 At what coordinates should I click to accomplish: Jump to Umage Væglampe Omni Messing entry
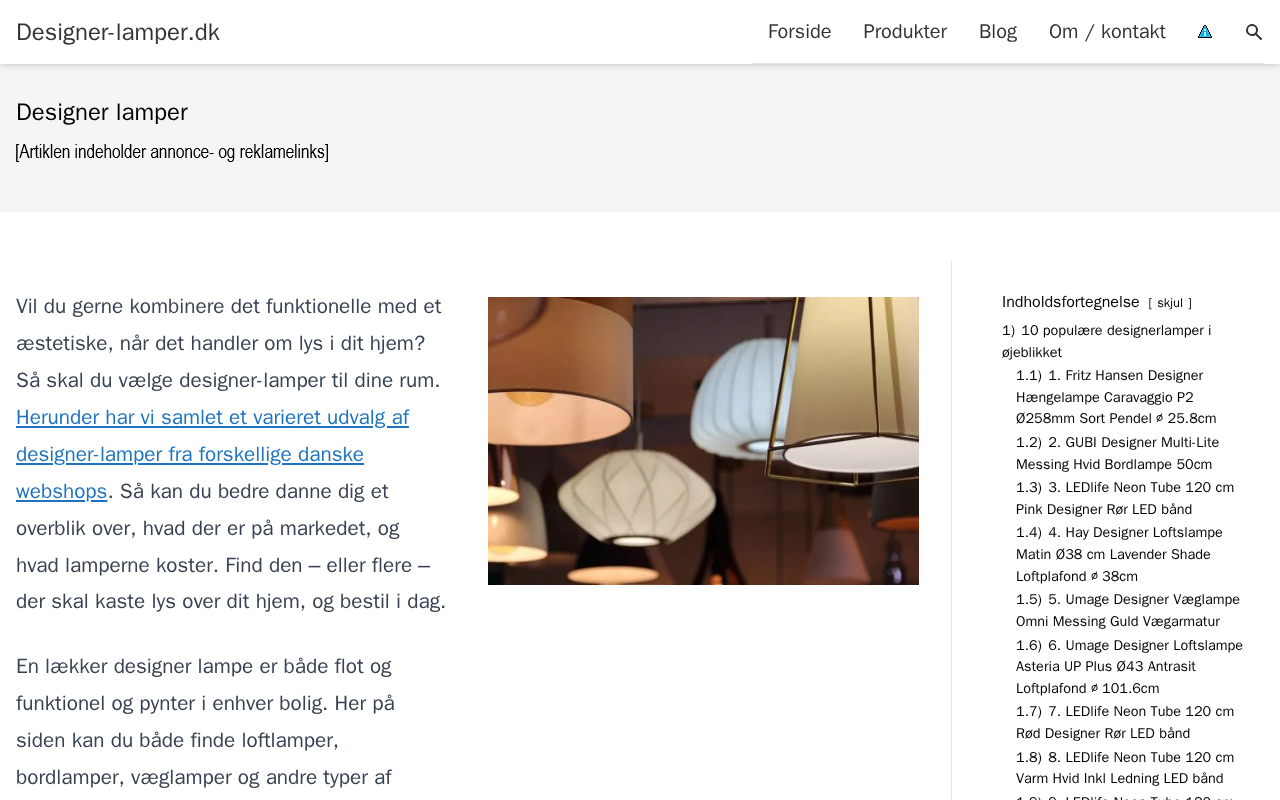pyautogui.click(x=1128, y=610)
